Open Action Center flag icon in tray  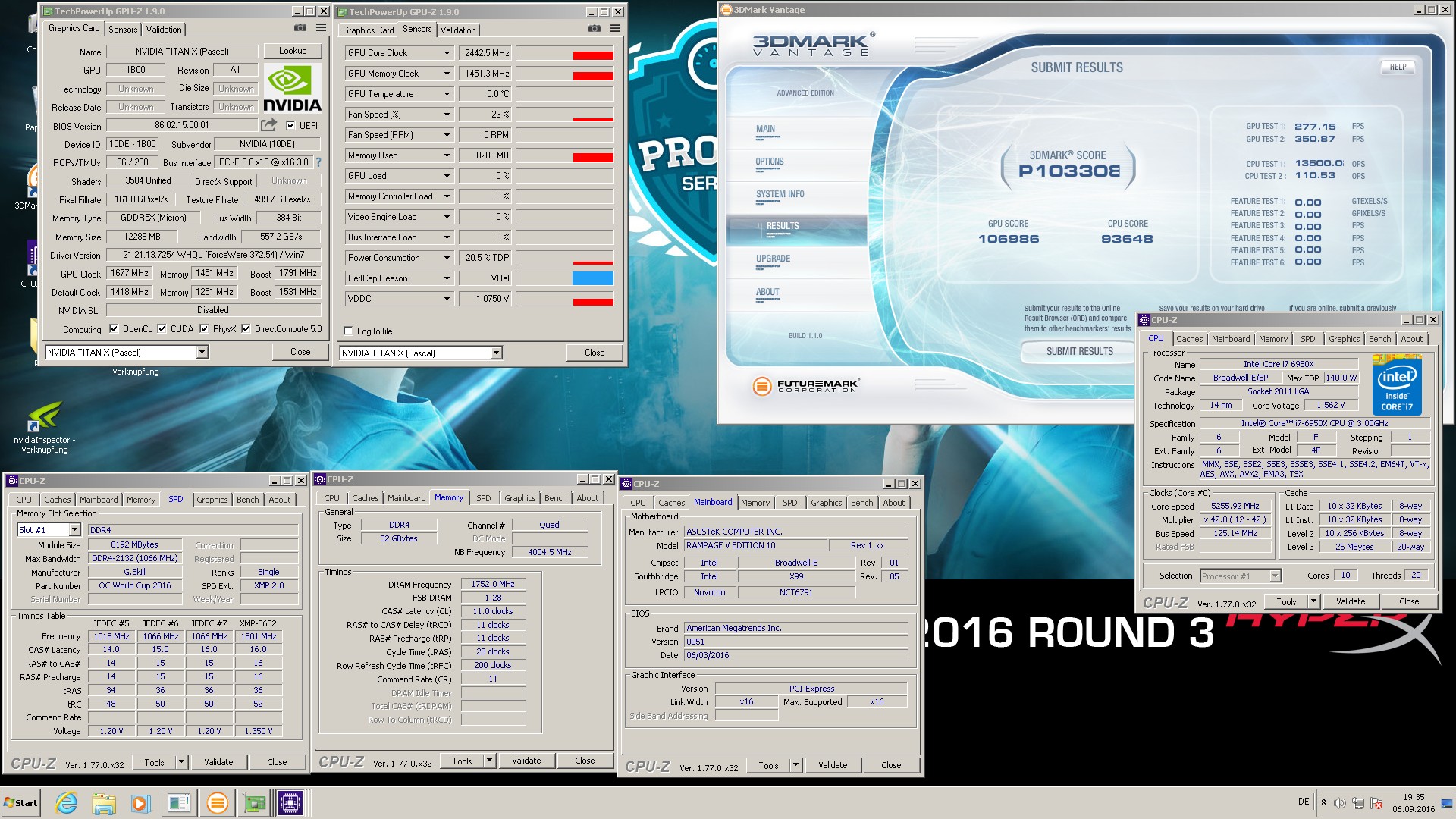click(x=1377, y=803)
